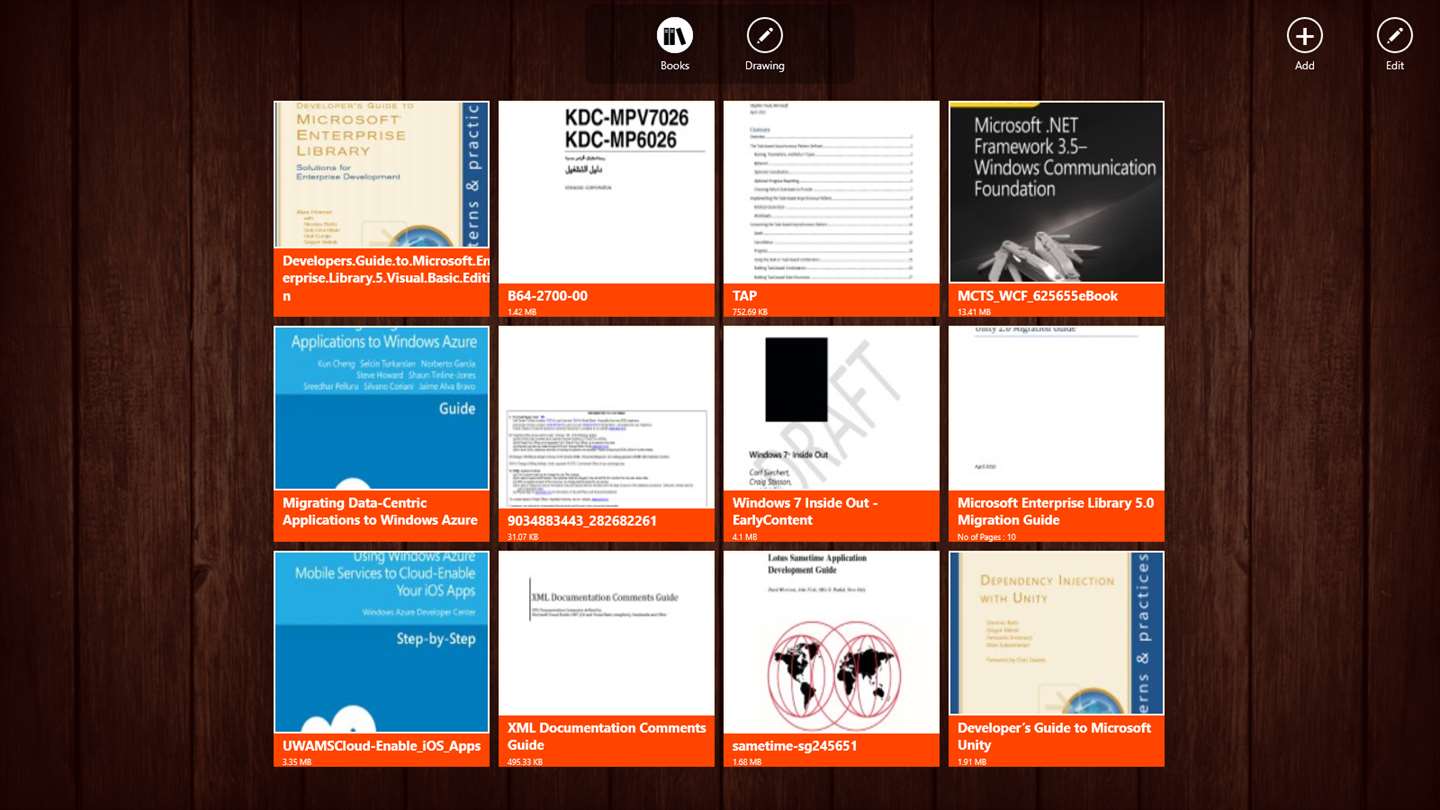Open Migrating Data-Centric Applications to Windows Azure
Viewport: 1440px width, 810px height.
(x=382, y=434)
